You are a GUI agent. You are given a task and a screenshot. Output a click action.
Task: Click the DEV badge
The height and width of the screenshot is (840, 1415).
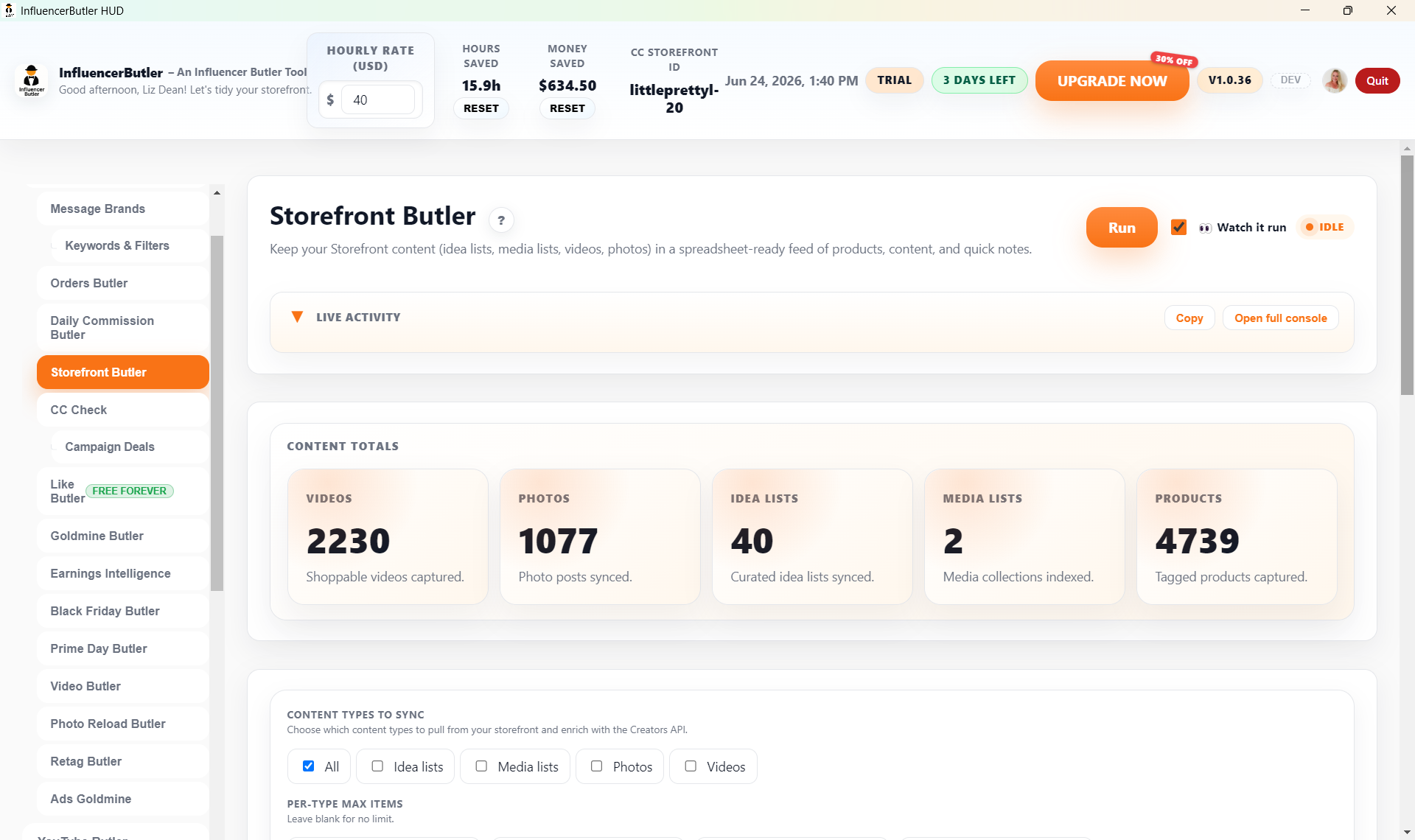coord(1290,80)
